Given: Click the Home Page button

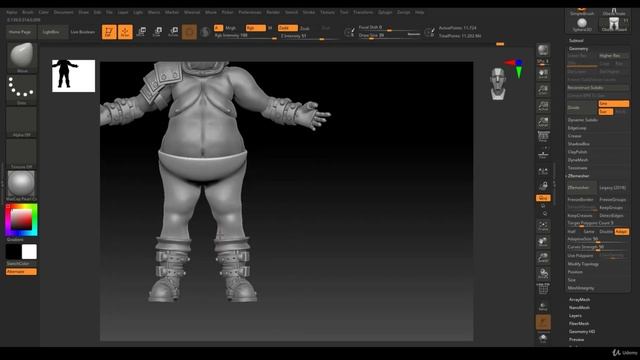Looking at the screenshot, I should coord(20,32).
